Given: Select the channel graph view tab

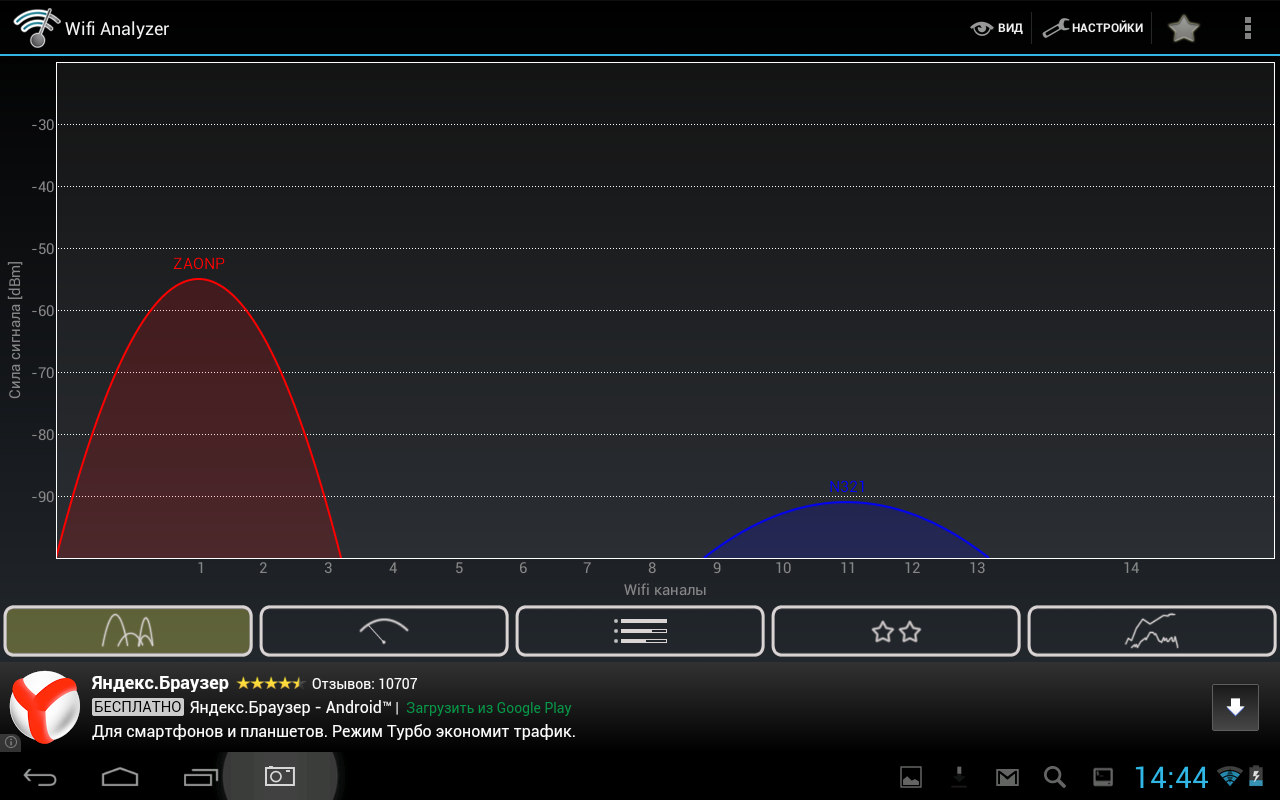Looking at the screenshot, I should [x=128, y=631].
